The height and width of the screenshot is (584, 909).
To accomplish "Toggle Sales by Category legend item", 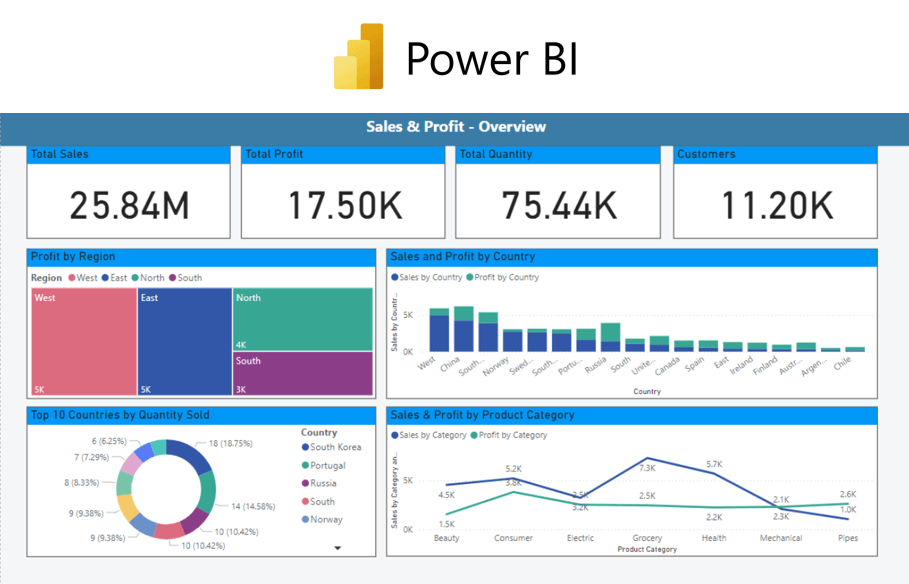I will [431, 435].
